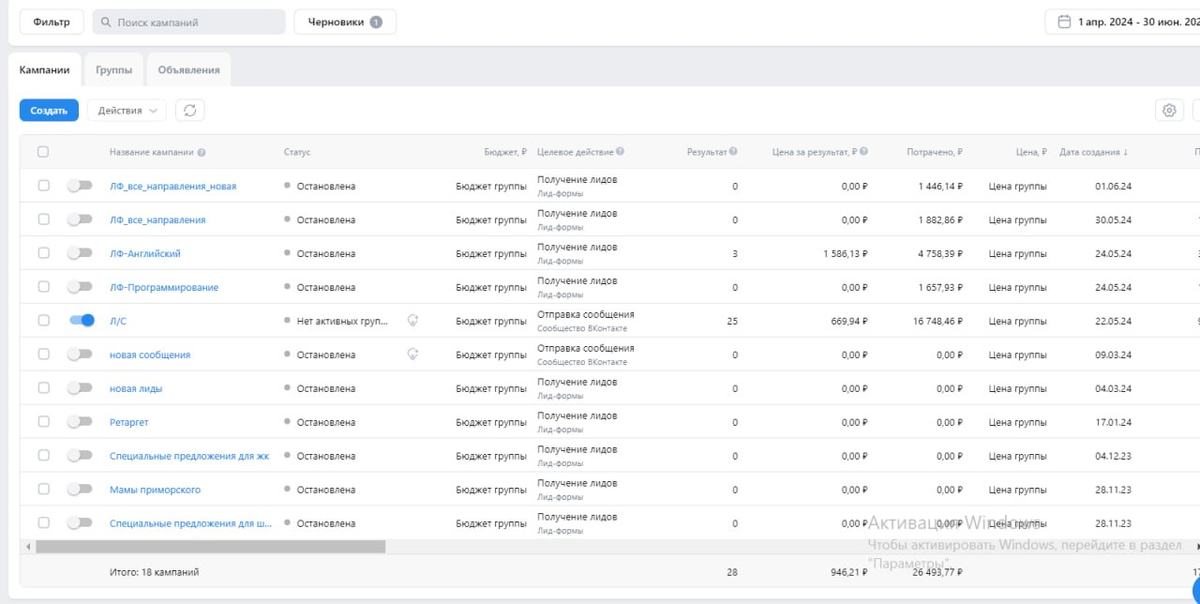
Task: Tick the checkbox for Ретаргет campaign
Action: [x=43, y=422]
